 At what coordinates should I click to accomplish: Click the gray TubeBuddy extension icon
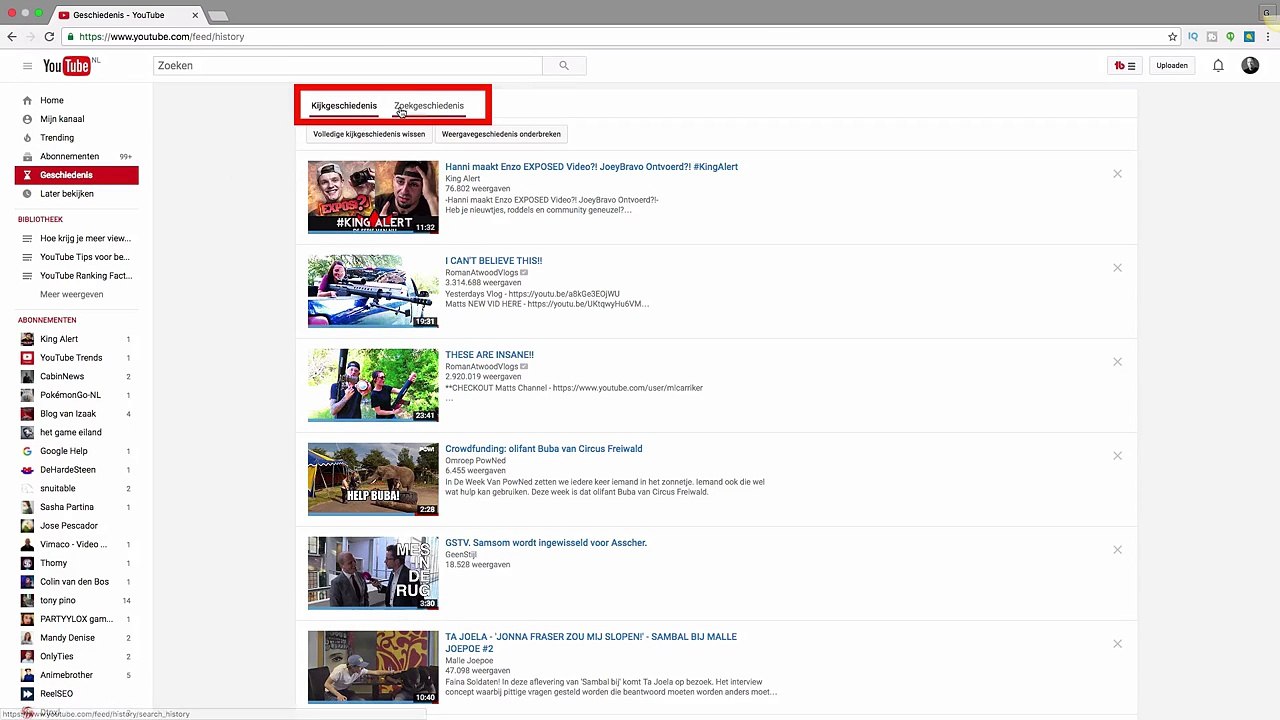[x=1212, y=37]
